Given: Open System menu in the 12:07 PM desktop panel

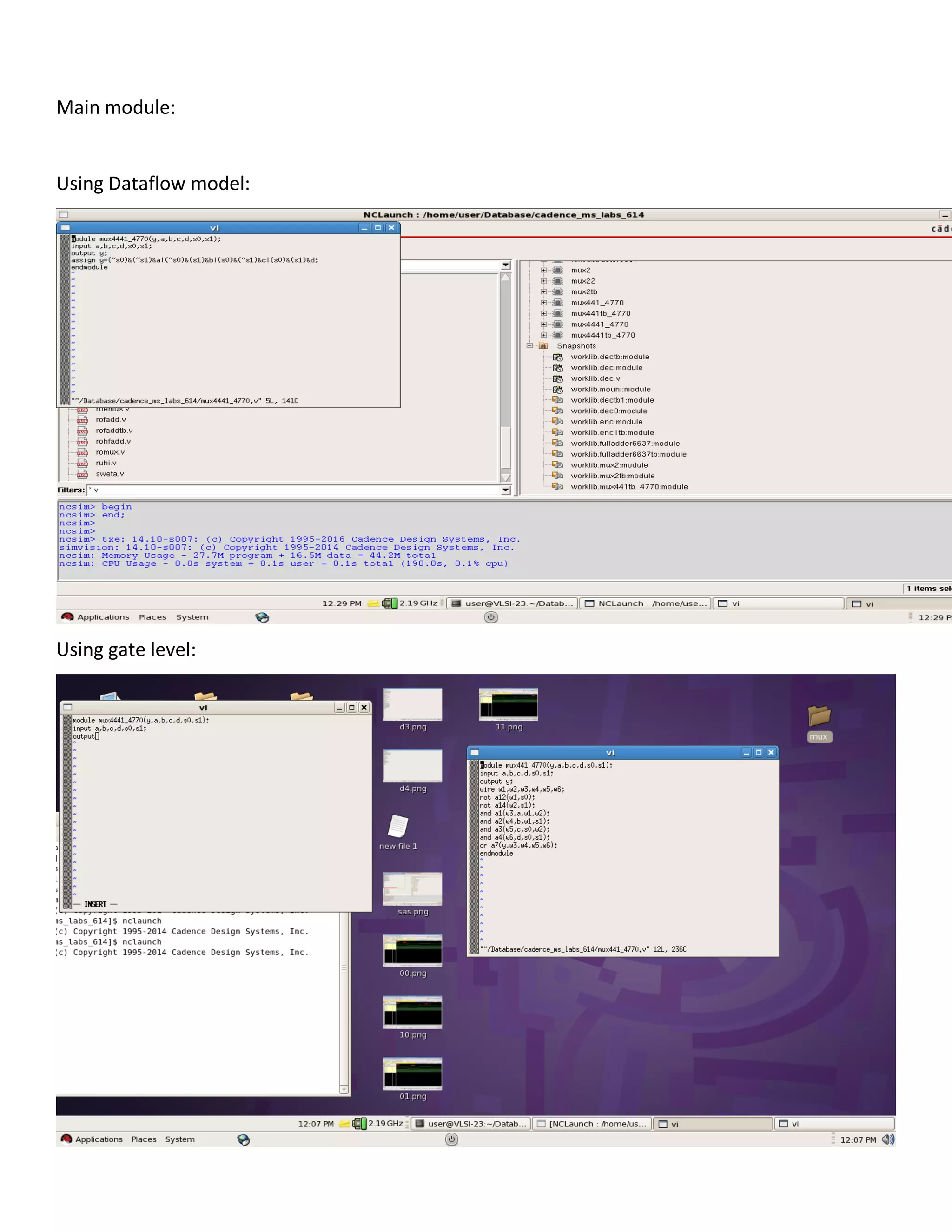Looking at the screenshot, I should pos(180,1139).
